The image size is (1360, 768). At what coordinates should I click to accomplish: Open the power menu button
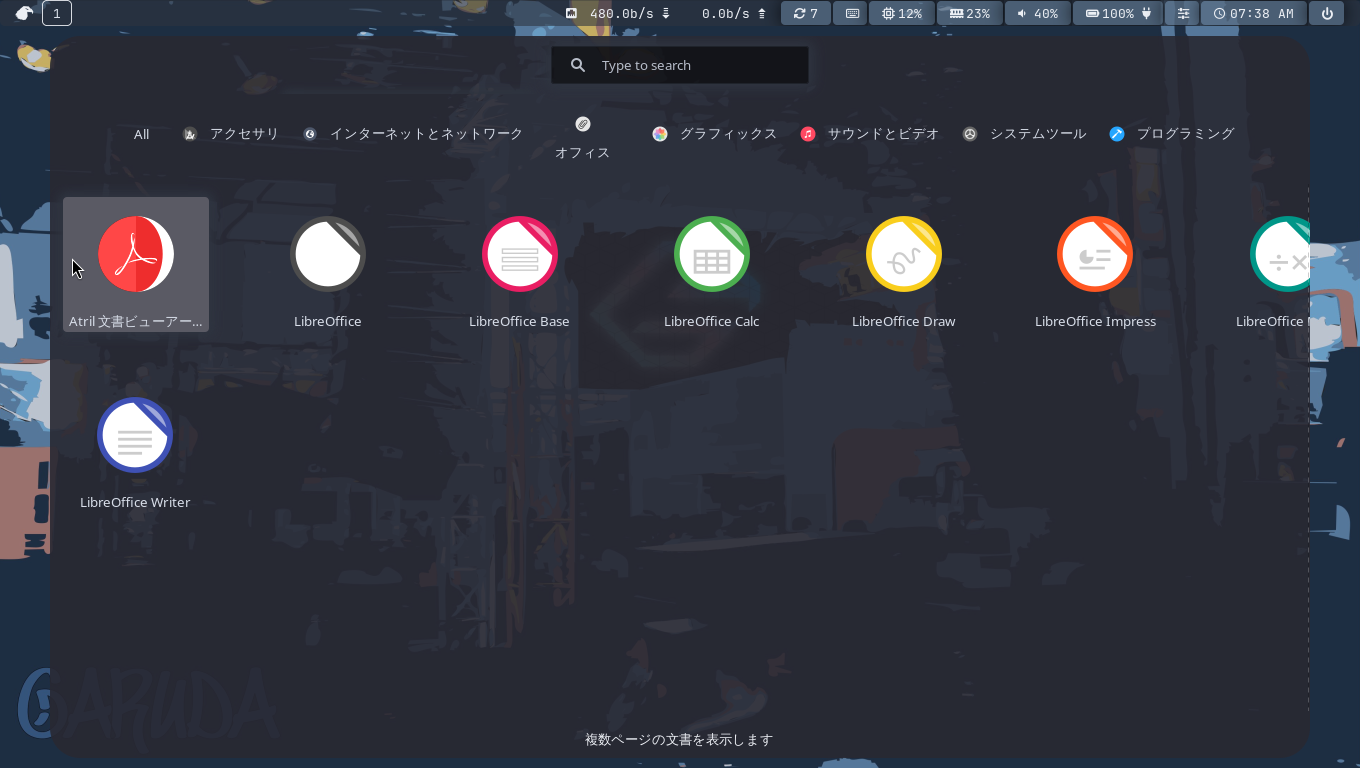(1327, 13)
